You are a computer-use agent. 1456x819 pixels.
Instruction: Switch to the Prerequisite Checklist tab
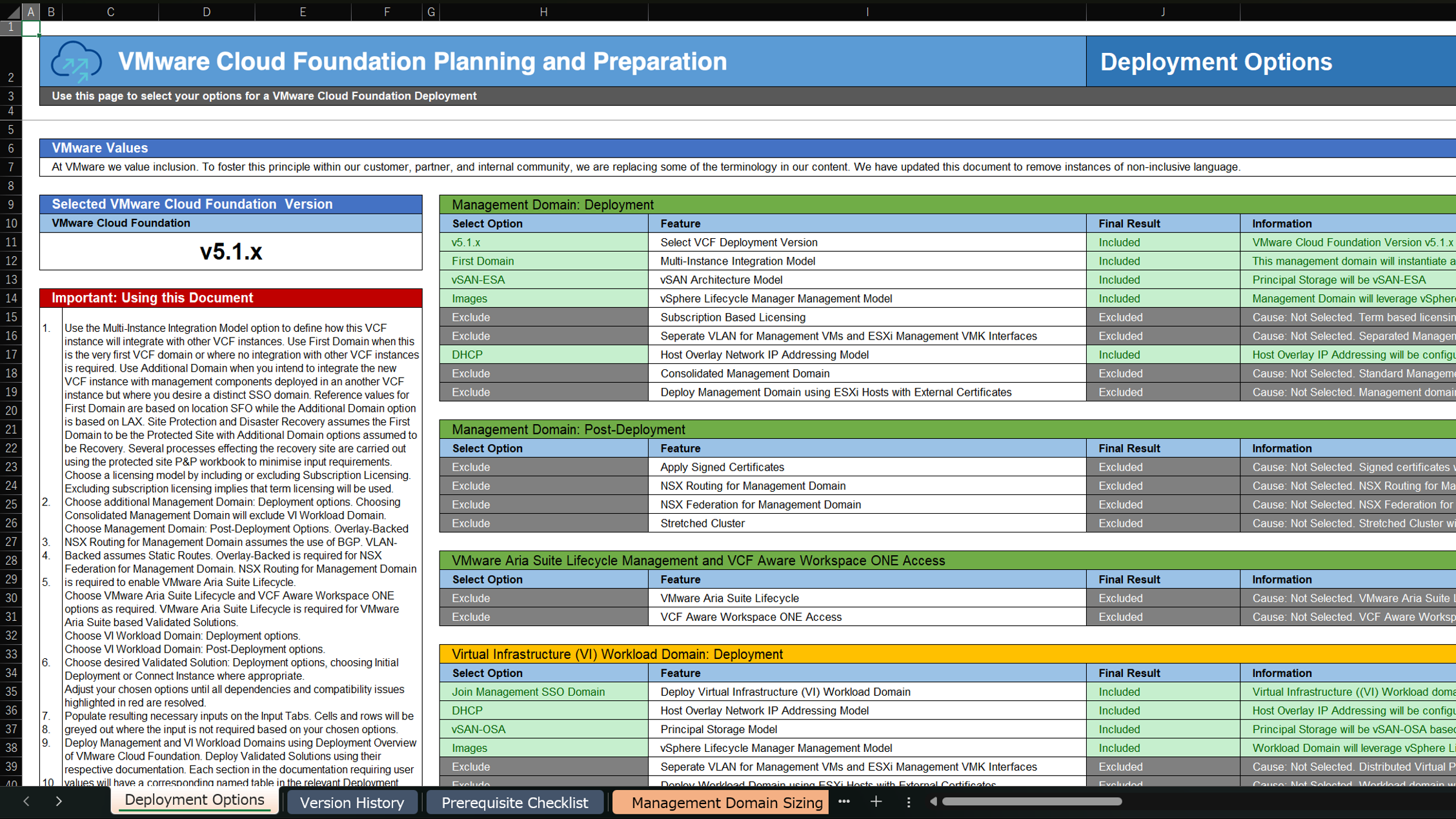point(514,802)
